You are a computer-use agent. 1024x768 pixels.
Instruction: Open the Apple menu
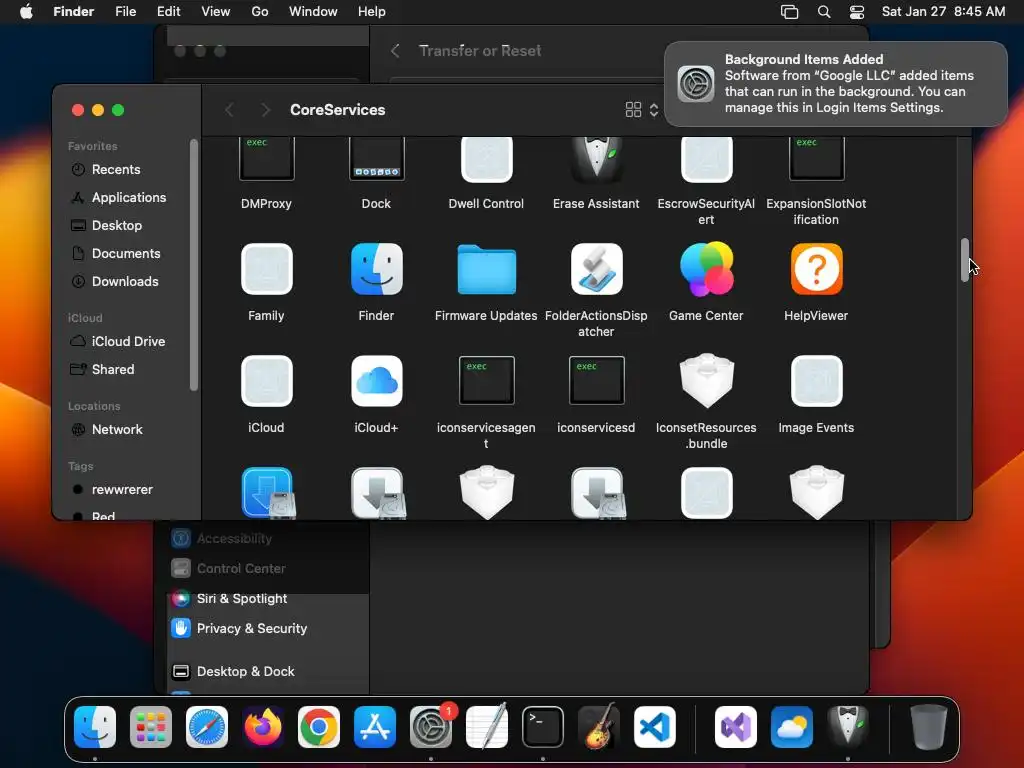pyautogui.click(x=26, y=12)
